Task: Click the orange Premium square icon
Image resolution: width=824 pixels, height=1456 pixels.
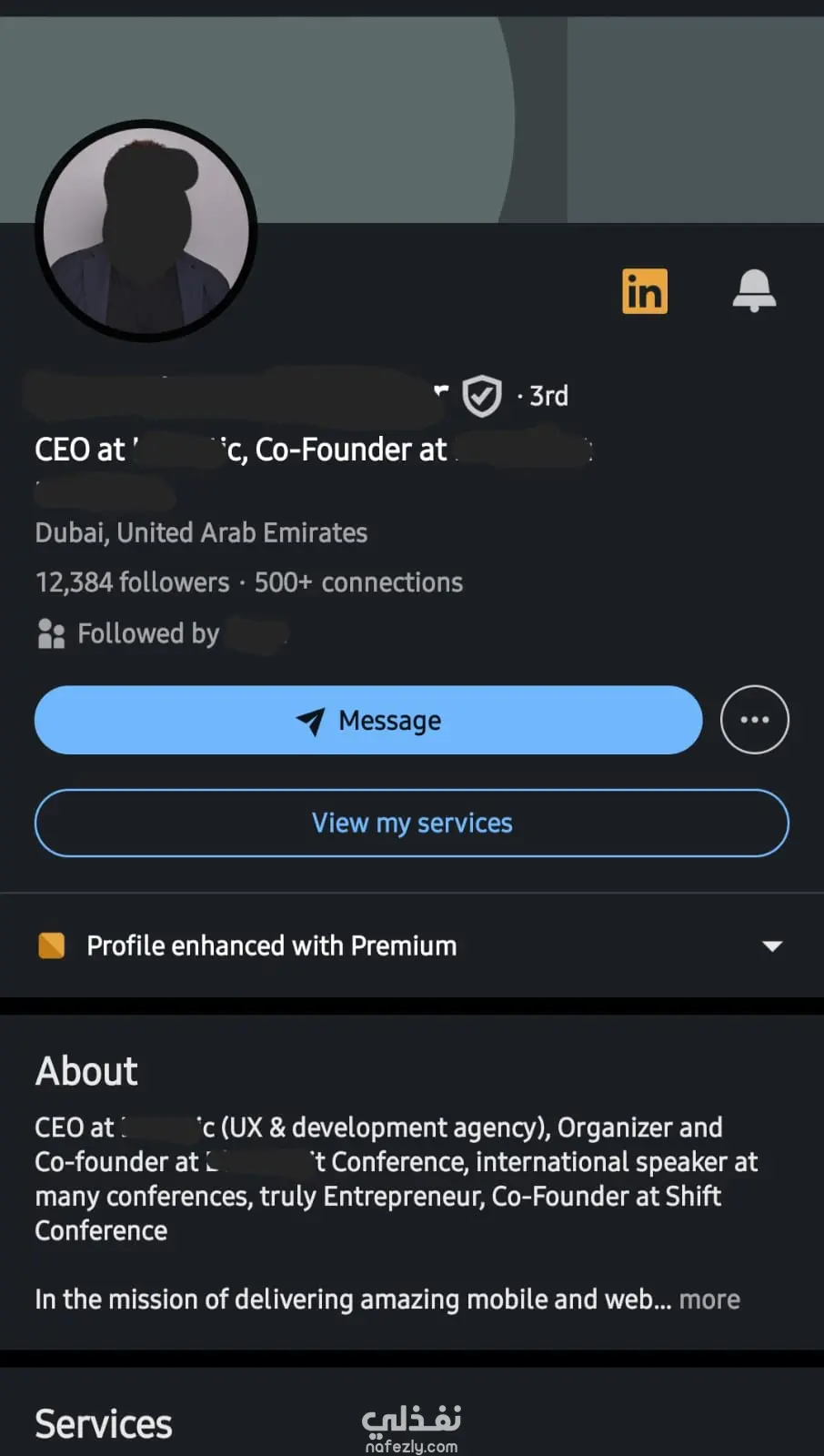Action: [x=52, y=945]
